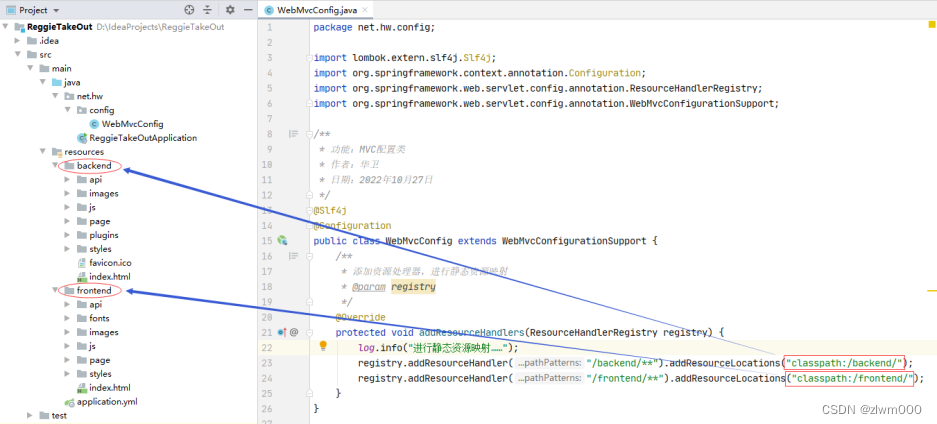Click the log.info statement on line 22

438,348
